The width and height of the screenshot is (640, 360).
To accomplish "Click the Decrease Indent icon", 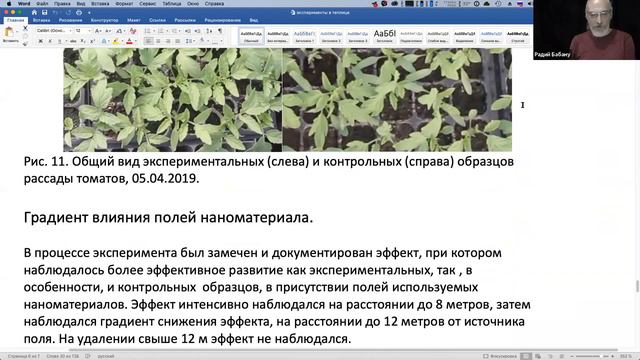I will click(188, 31).
